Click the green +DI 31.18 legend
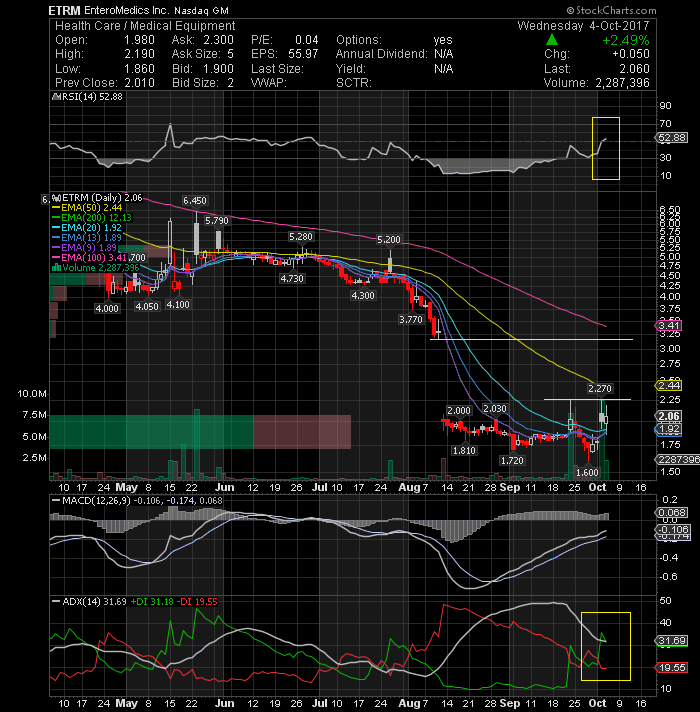 tap(152, 602)
